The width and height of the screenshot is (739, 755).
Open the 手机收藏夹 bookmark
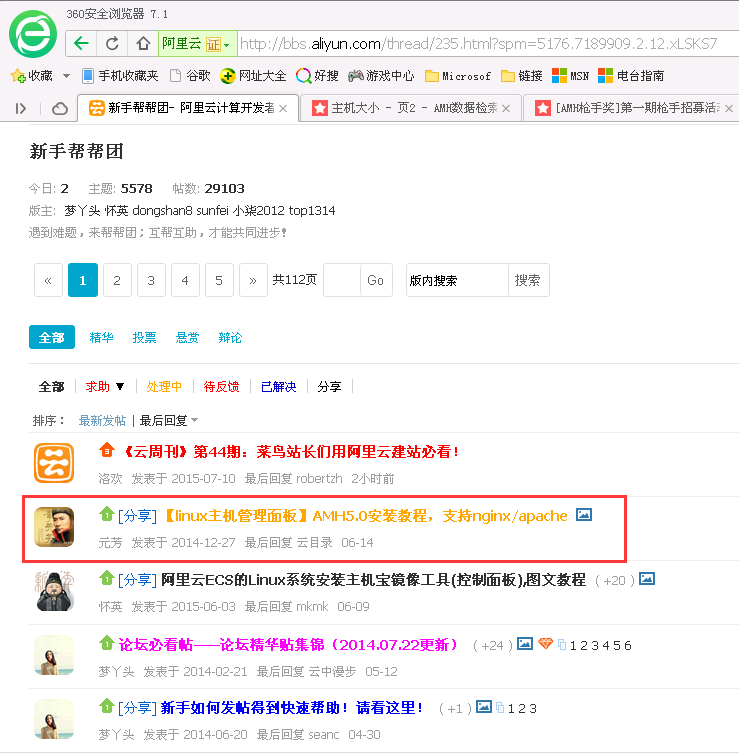pos(119,76)
